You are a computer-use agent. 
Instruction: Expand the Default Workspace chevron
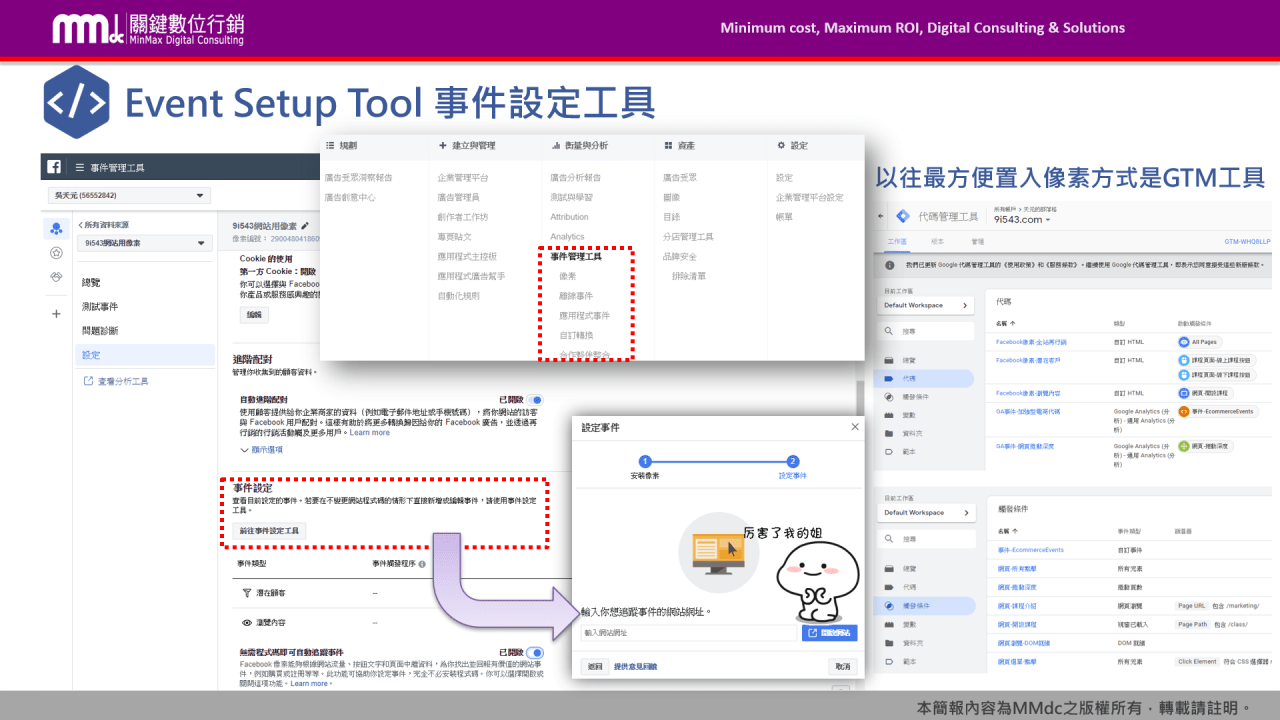[x=965, y=304]
